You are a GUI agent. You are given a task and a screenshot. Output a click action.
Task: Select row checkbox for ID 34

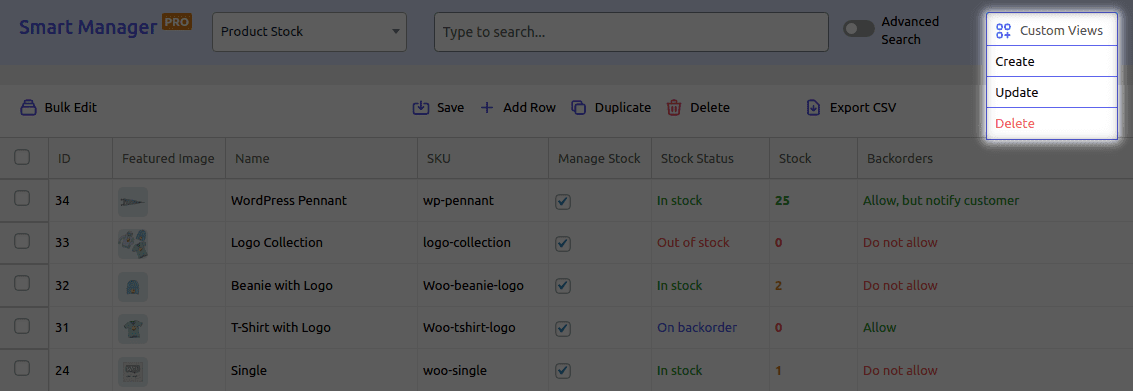pyautogui.click(x=22, y=199)
